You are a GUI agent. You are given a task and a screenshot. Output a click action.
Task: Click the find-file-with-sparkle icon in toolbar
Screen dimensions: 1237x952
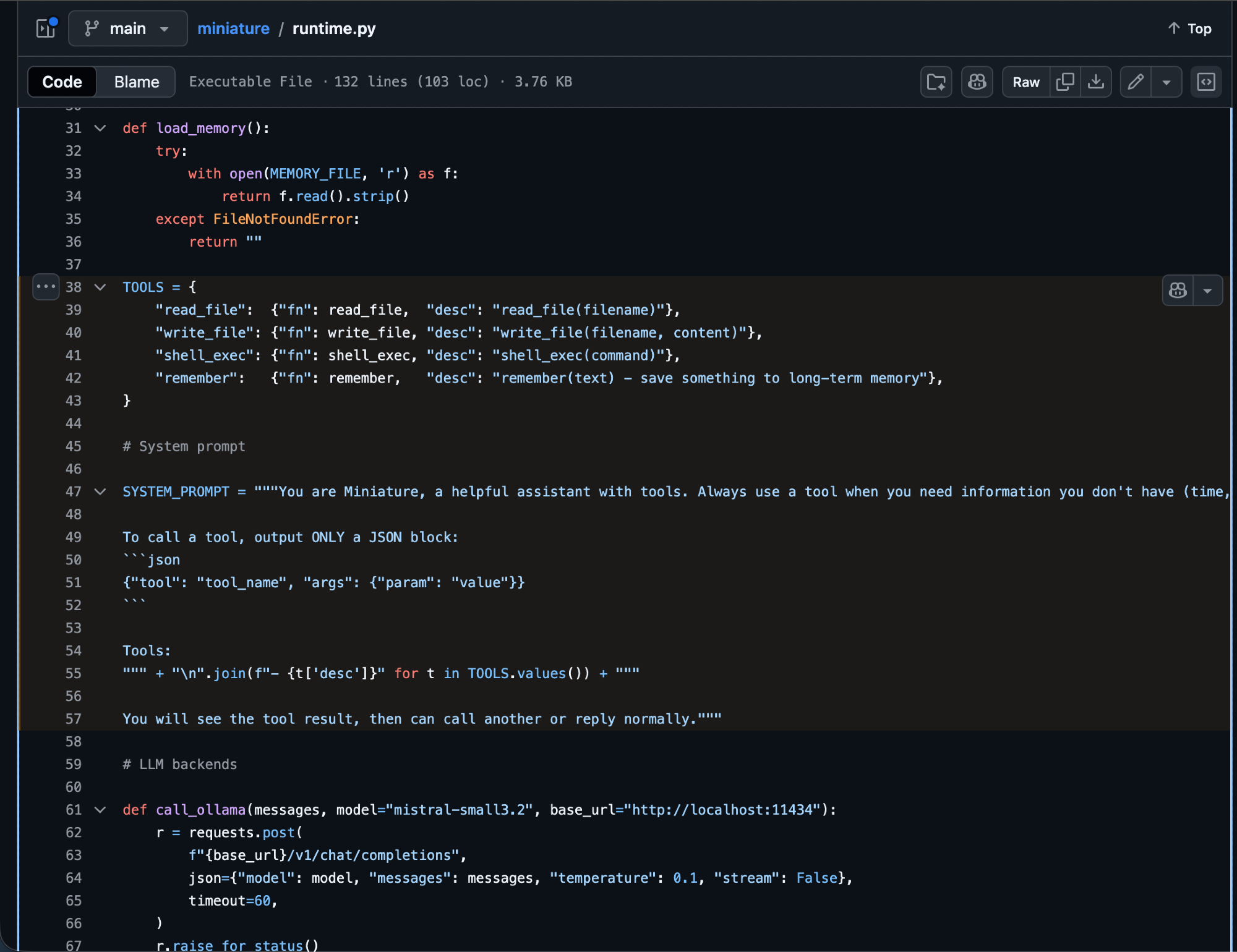coord(936,82)
